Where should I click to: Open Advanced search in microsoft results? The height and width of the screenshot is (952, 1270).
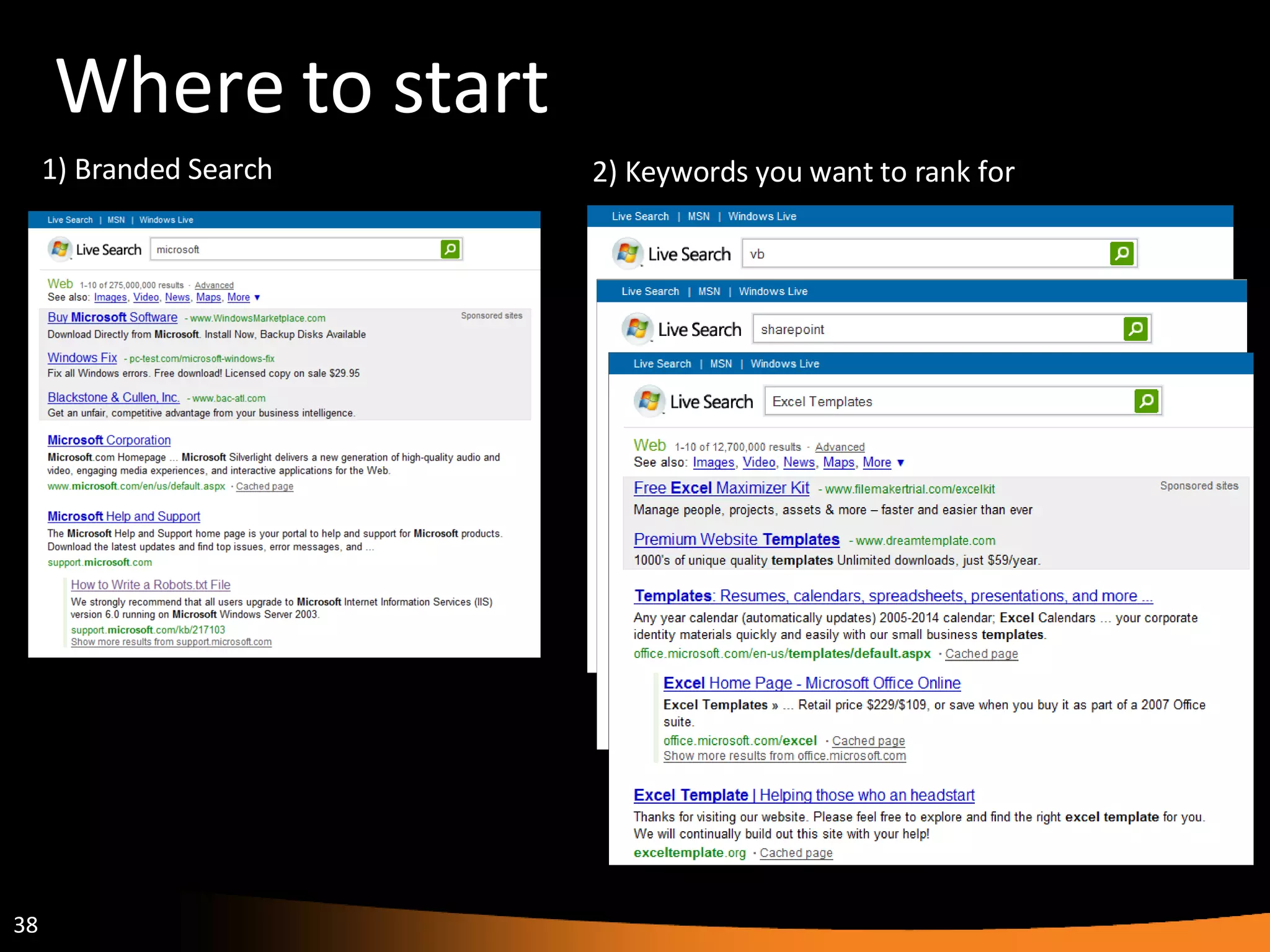tap(214, 285)
